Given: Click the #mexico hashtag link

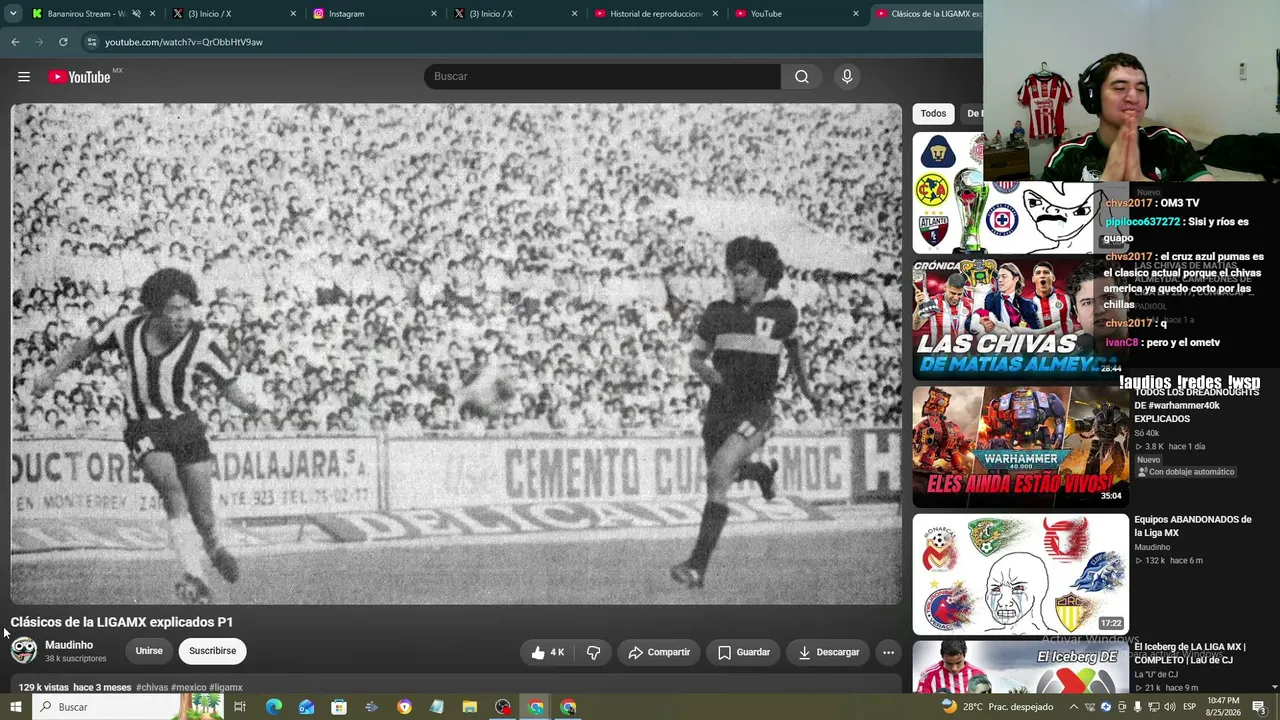Looking at the screenshot, I should (x=189, y=688).
